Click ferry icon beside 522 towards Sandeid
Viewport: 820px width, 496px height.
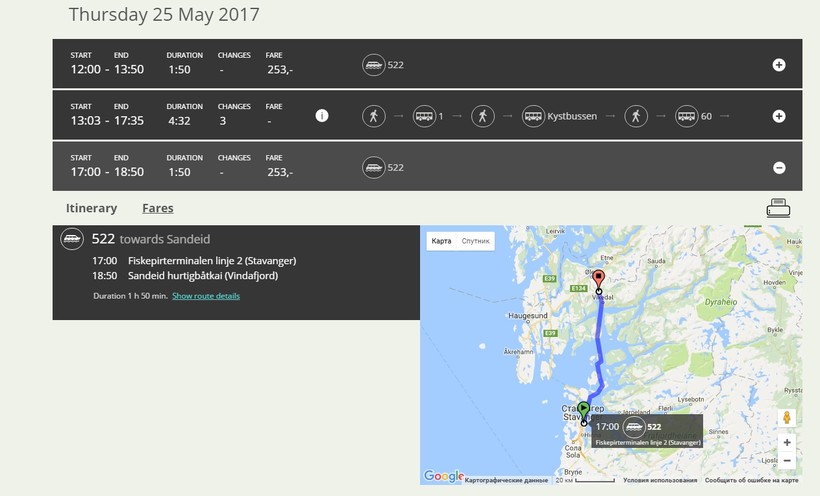click(72, 239)
